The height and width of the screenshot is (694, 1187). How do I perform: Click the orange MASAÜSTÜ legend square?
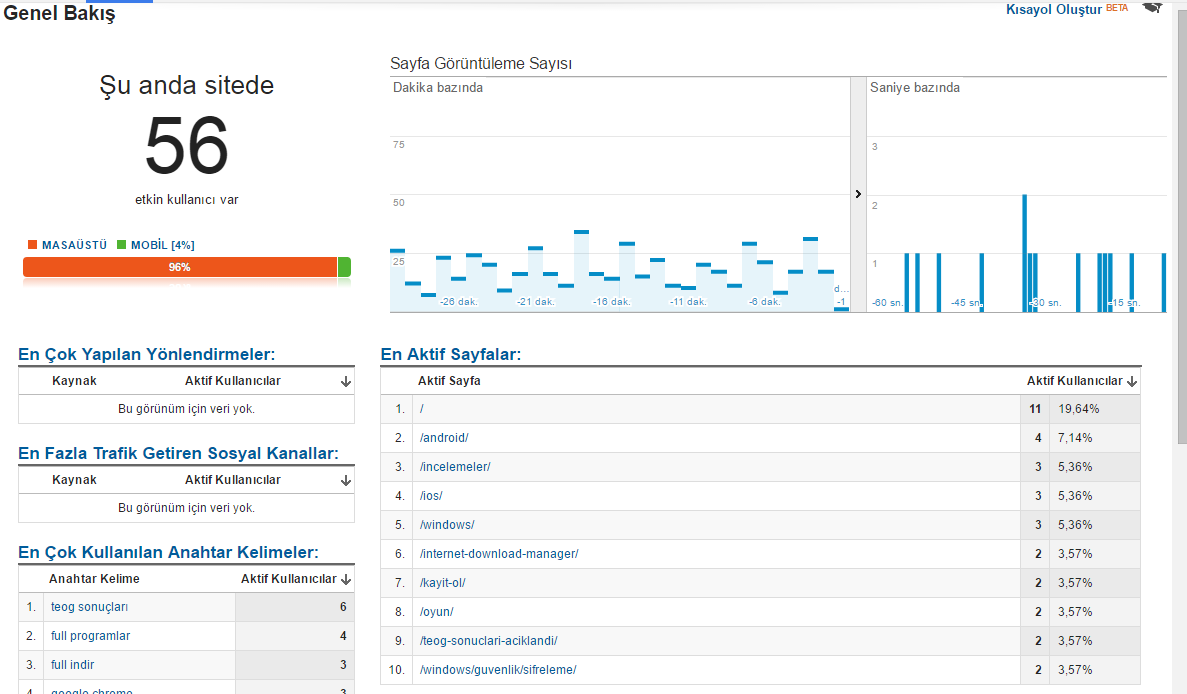33,244
